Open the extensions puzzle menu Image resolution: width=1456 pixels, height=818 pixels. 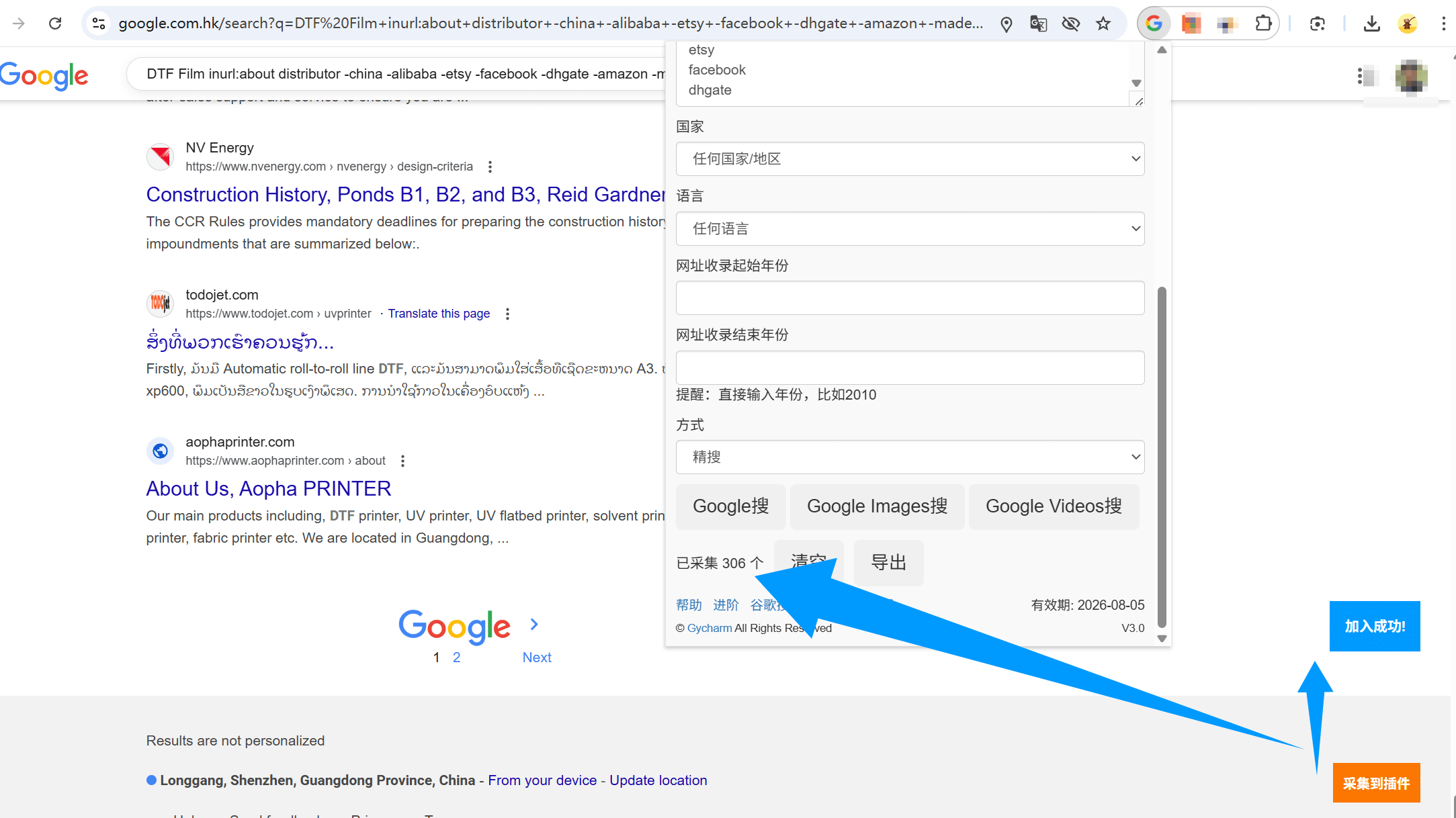point(1262,24)
